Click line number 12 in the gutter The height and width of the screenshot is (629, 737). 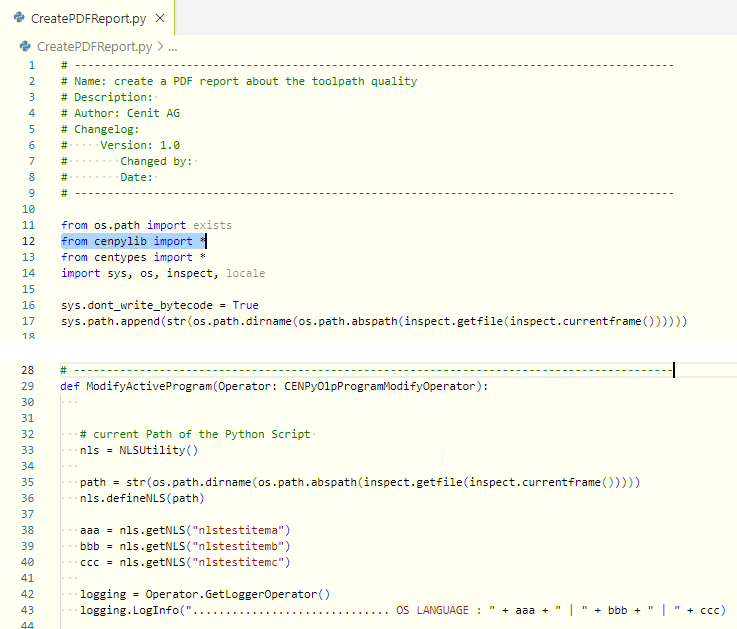[29, 241]
